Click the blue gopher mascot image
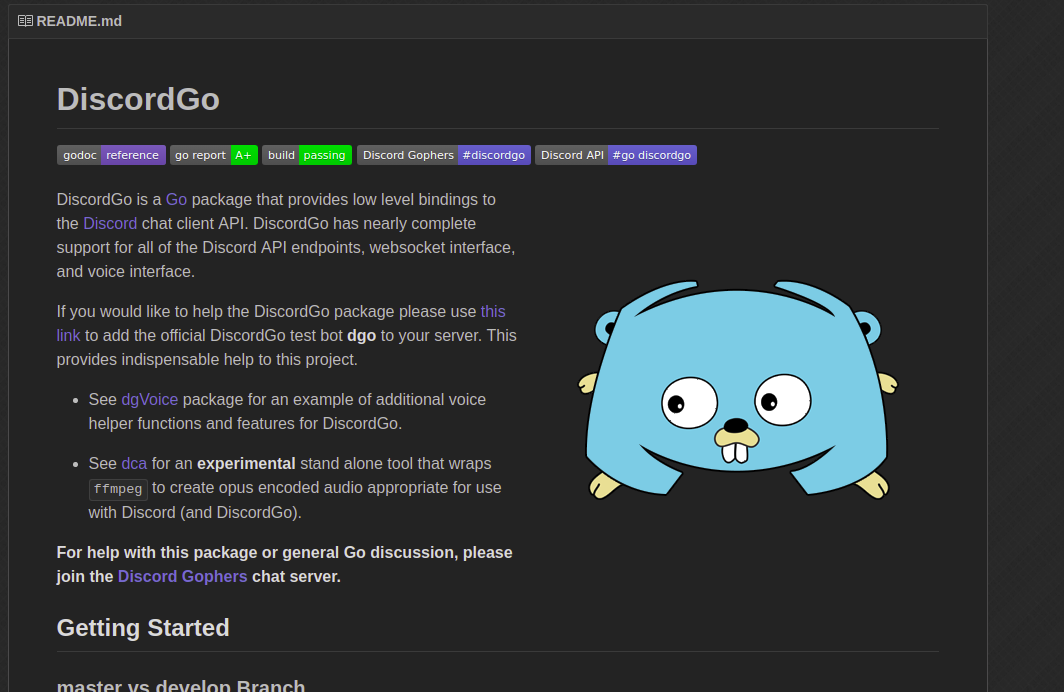The height and width of the screenshot is (692, 1064). (737, 390)
